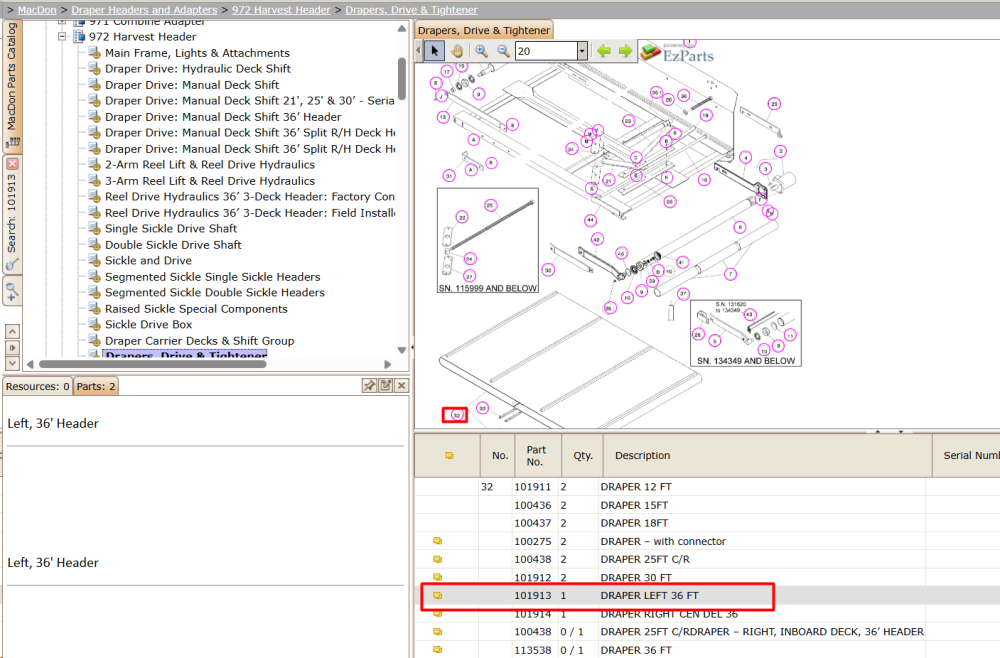Click callout 37 in the diagram
The height and width of the screenshot is (658, 1000).
click(x=684, y=294)
